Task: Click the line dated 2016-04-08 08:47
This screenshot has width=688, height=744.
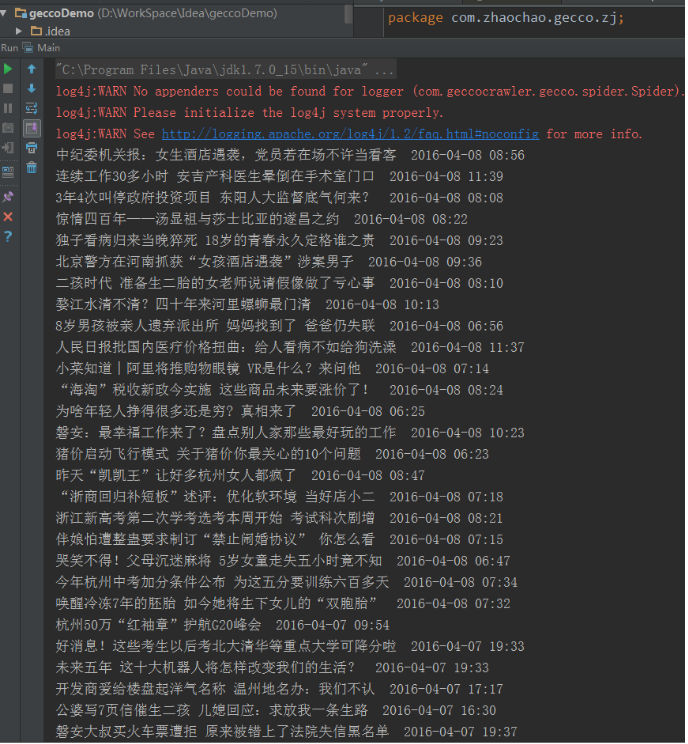Action: tap(240, 476)
